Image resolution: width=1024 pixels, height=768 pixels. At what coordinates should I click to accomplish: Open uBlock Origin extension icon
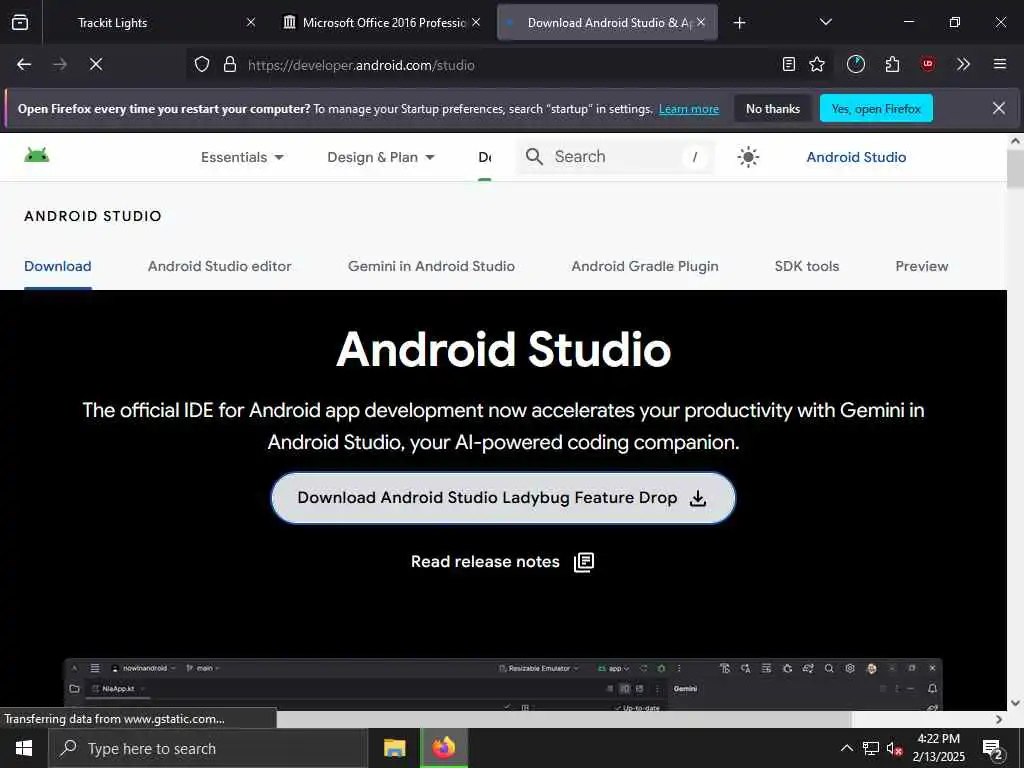[927, 64]
